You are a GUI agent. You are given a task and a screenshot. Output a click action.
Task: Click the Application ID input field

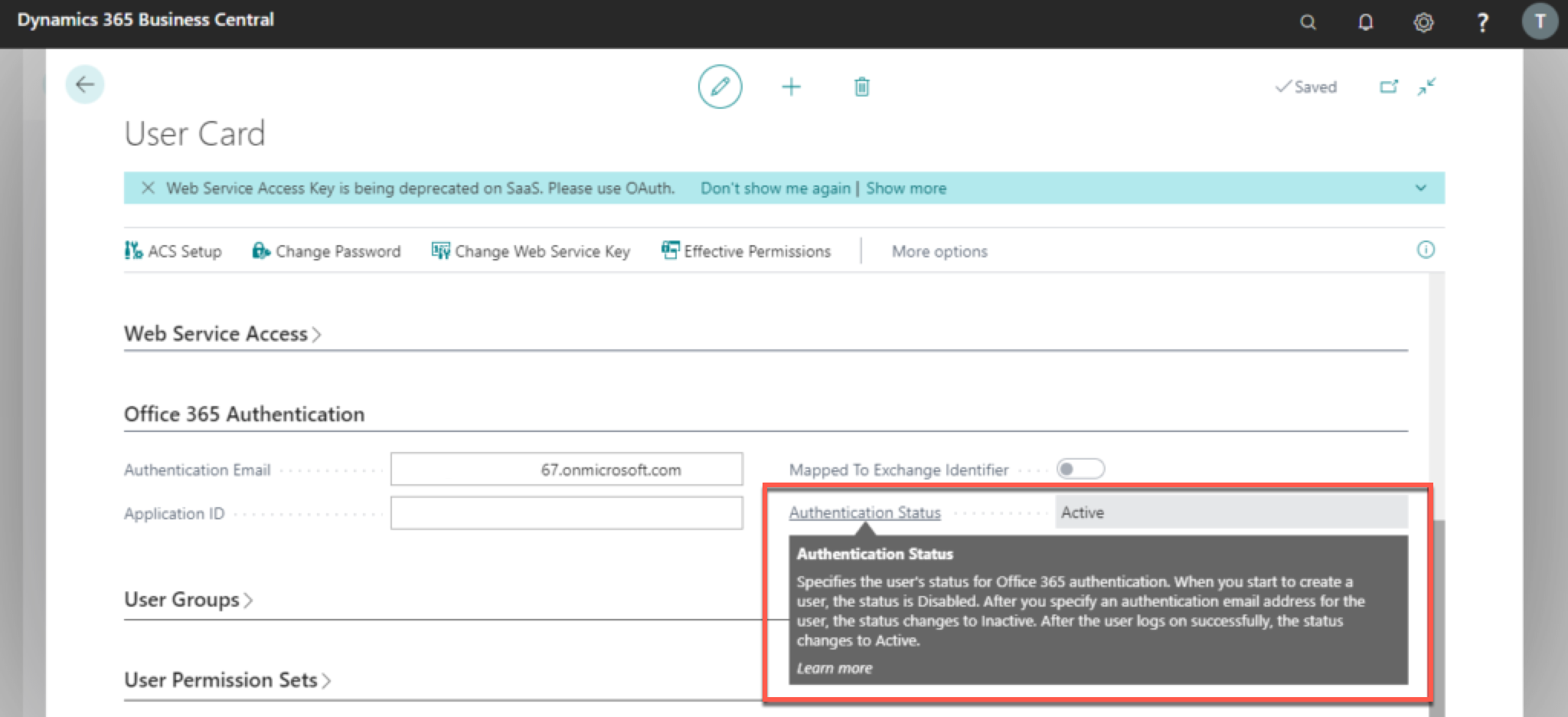[x=567, y=513]
